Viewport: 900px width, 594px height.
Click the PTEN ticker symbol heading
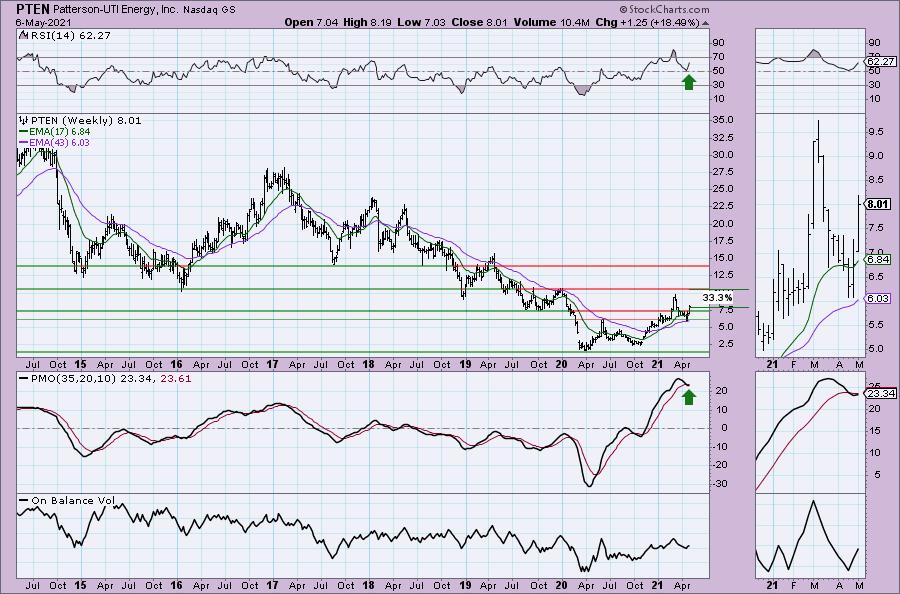(x=33, y=9)
